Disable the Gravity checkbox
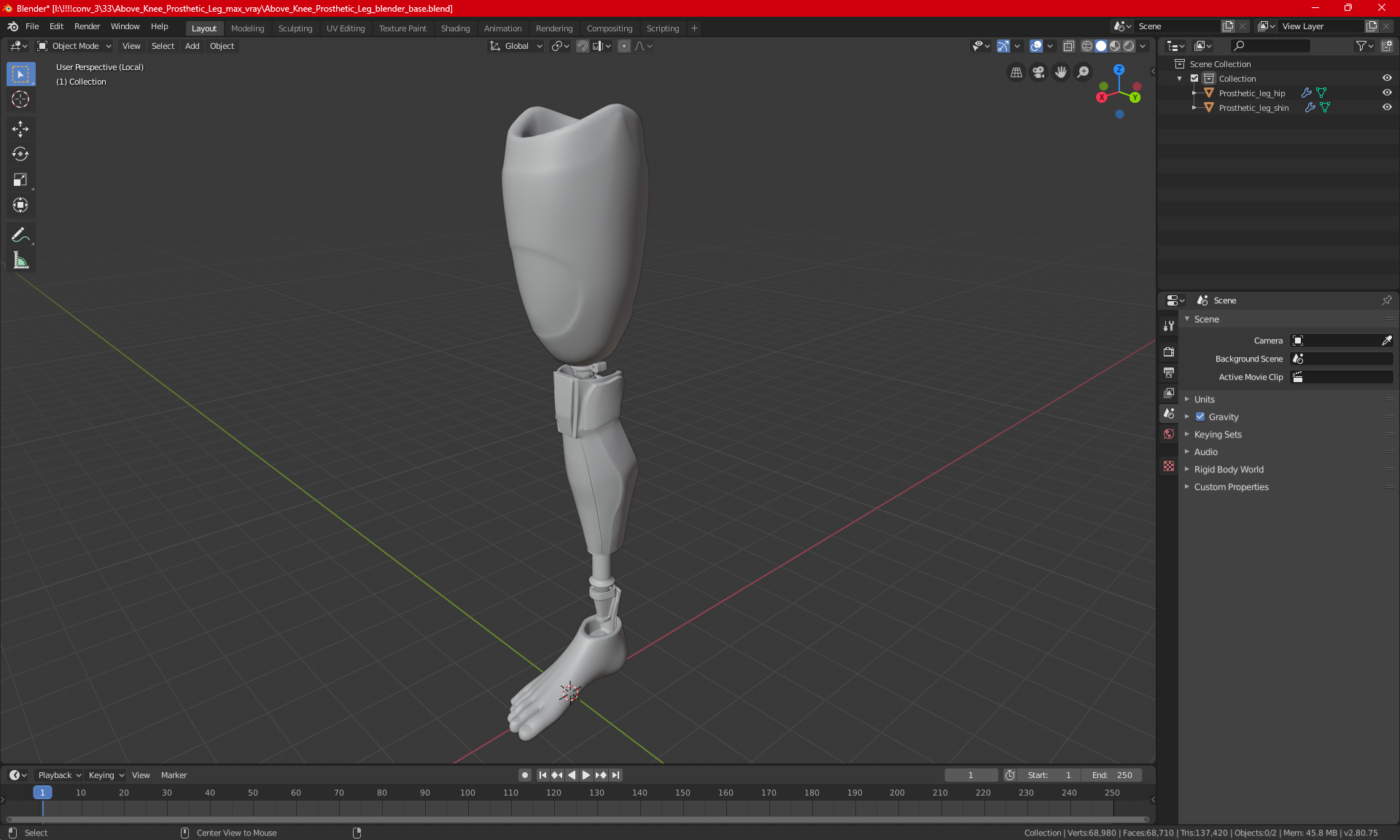 pos(1200,417)
